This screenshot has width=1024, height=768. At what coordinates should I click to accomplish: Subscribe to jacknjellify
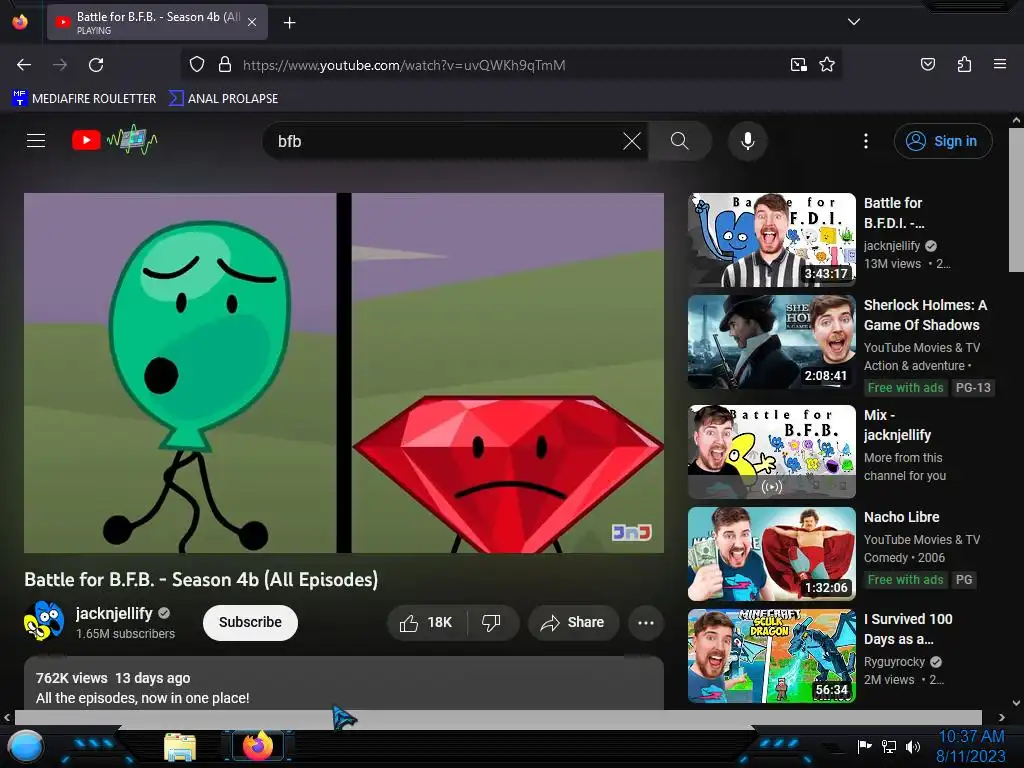click(250, 622)
